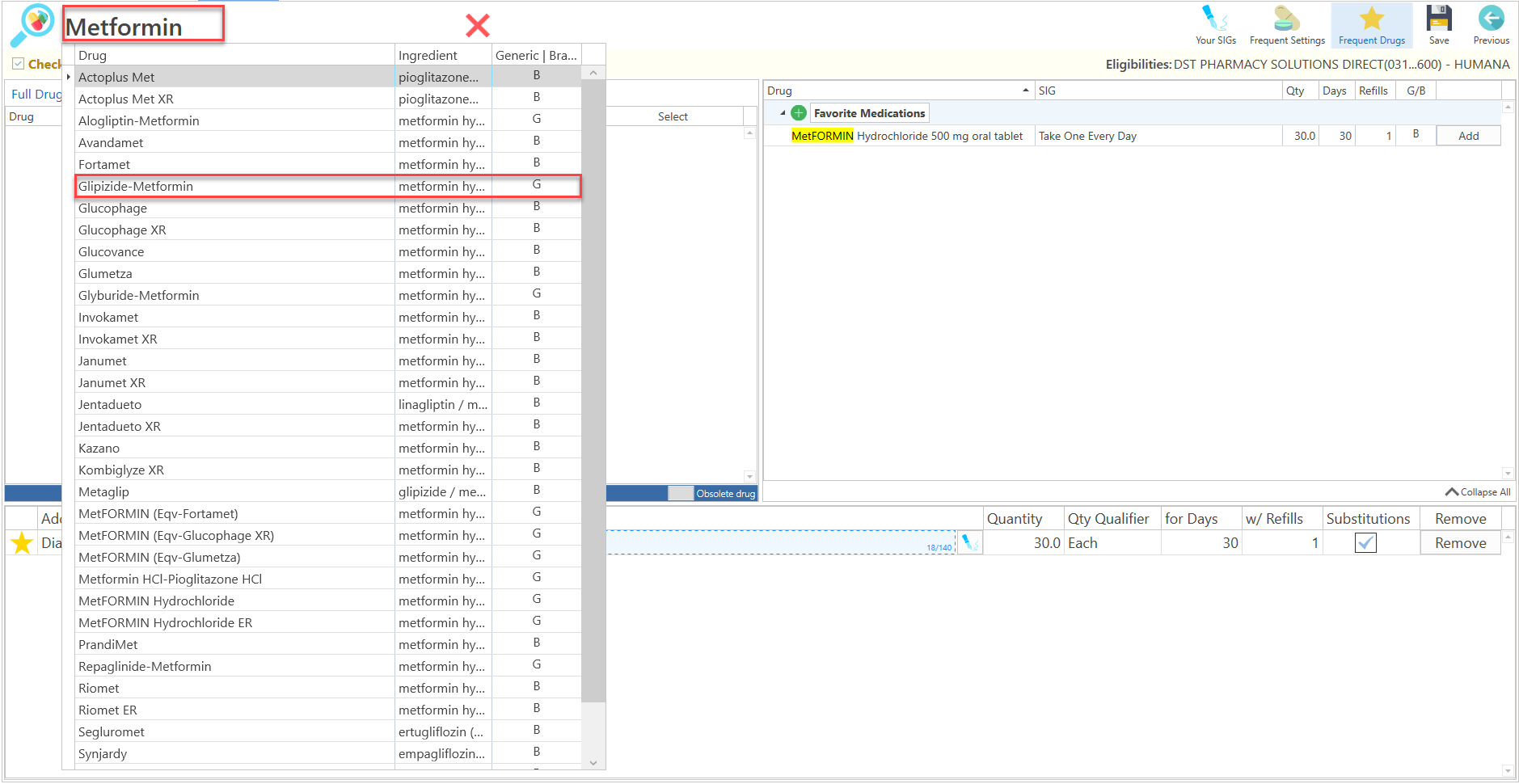Click Add for MetFORMIN Hydrochloride 500 mg
Viewport: 1519px width, 784px height.
1468,136
